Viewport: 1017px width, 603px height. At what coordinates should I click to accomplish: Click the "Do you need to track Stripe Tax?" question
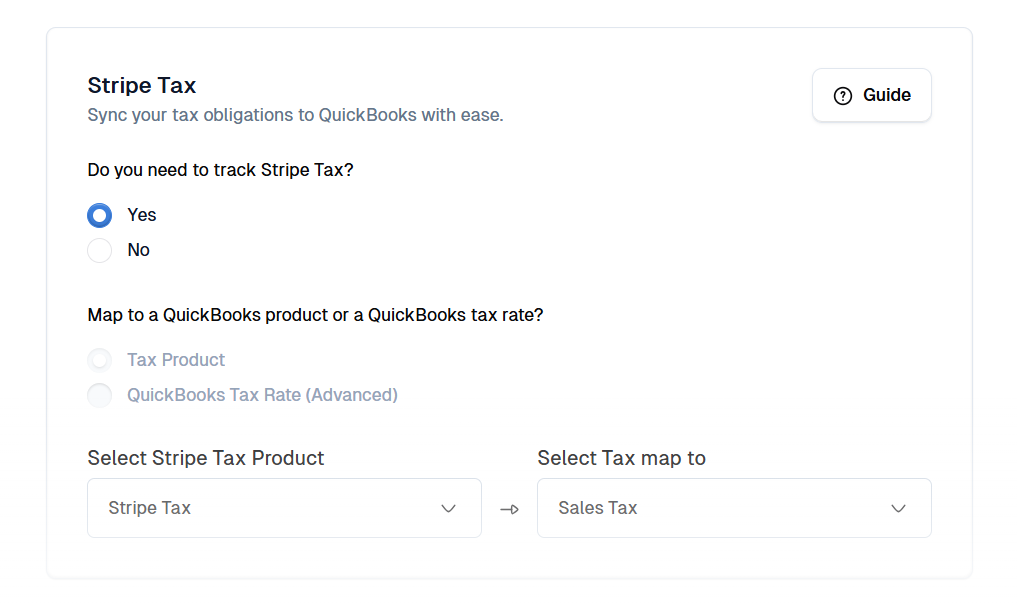tap(220, 170)
